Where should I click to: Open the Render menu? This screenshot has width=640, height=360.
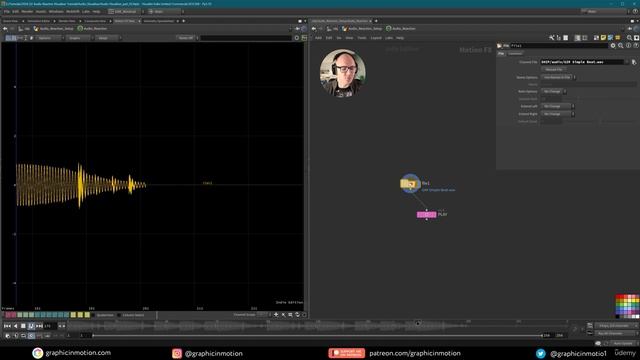tap(27, 11)
